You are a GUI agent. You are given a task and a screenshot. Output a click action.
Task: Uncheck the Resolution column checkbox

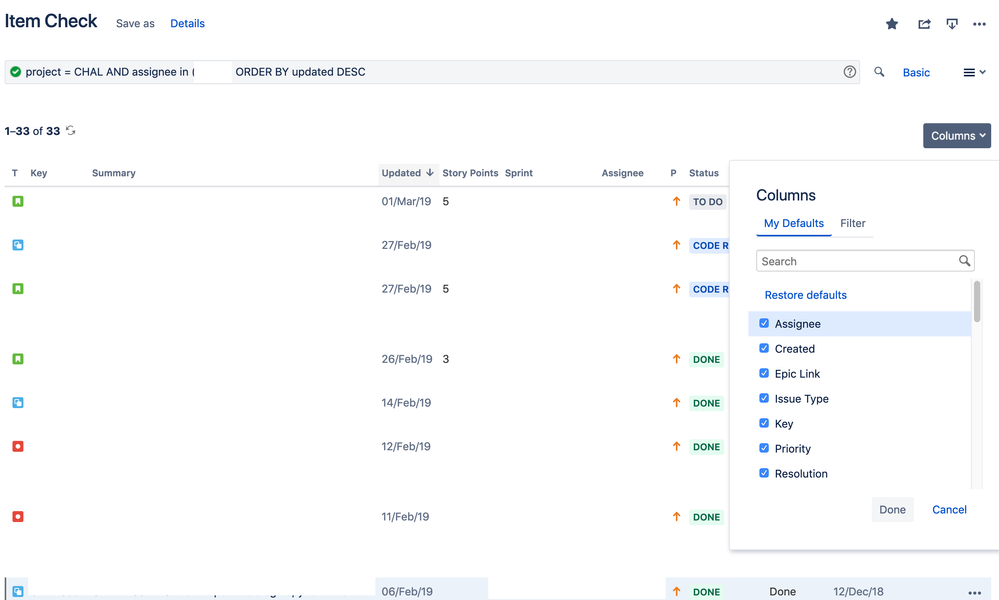point(764,473)
